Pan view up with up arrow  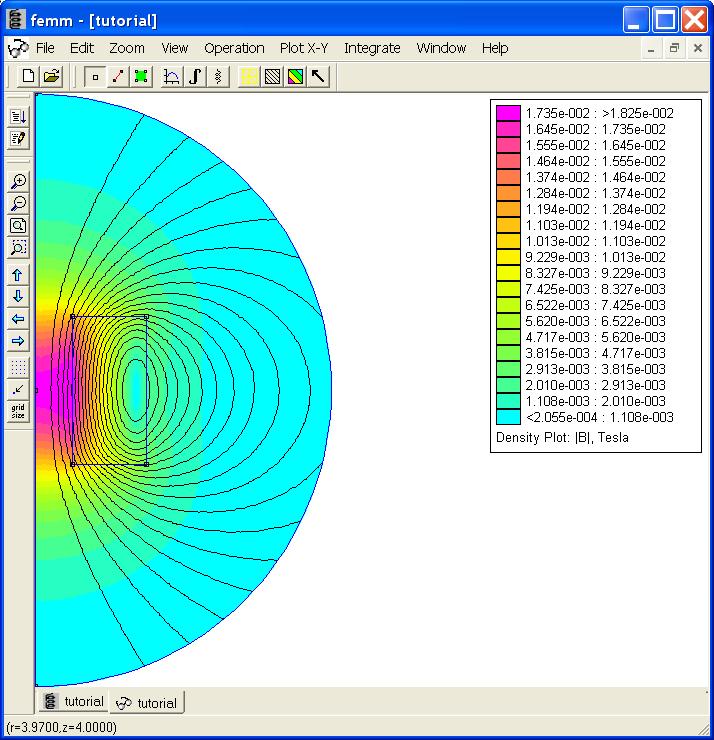tap(18, 275)
